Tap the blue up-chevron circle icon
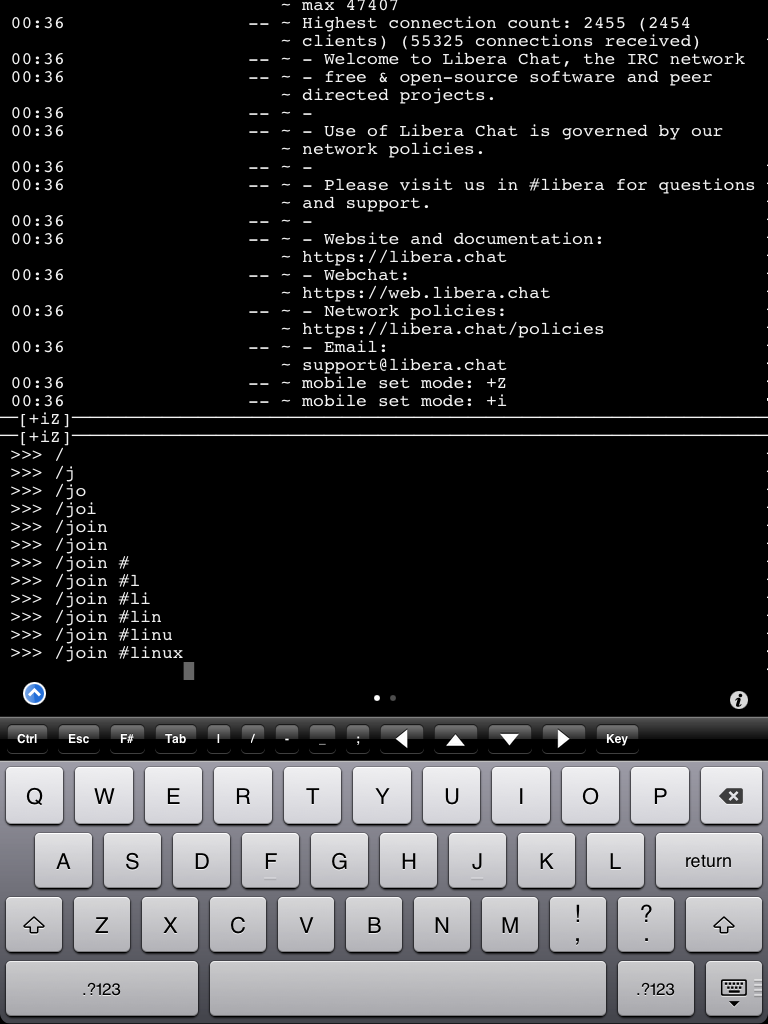 tap(34, 694)
